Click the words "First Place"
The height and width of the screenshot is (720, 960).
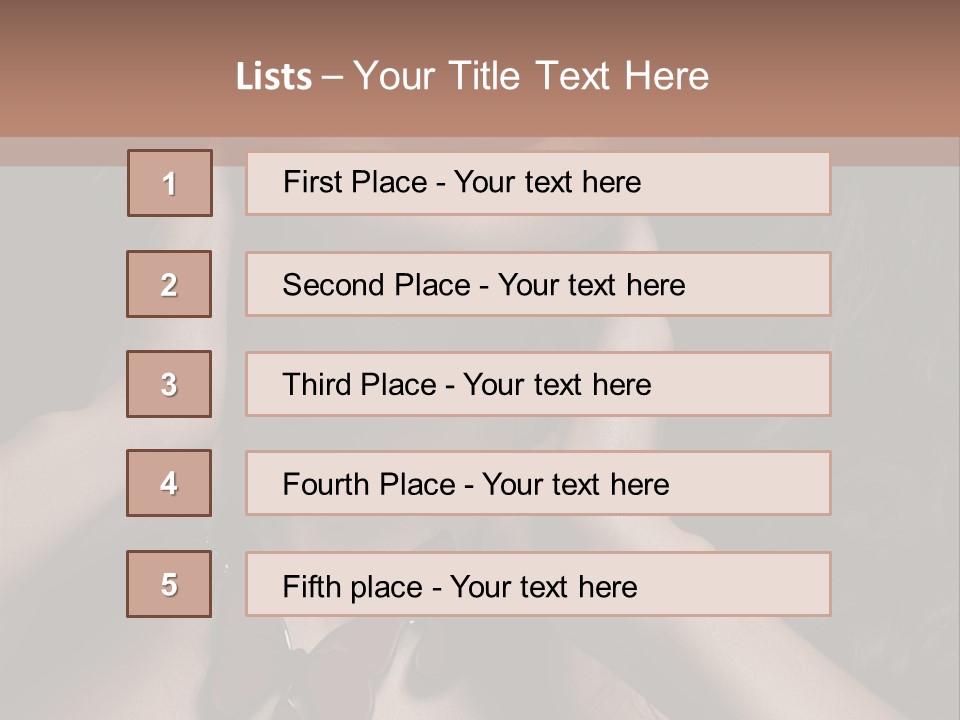pos(355,182)
